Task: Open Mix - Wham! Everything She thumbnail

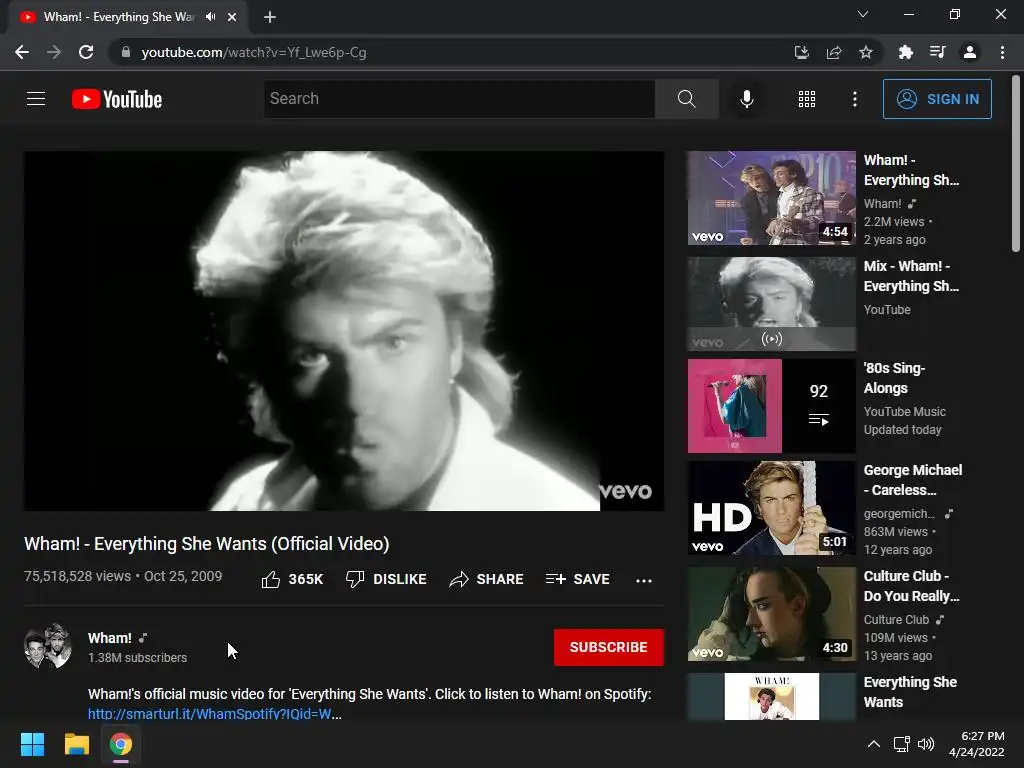Action: pos(771,304)
